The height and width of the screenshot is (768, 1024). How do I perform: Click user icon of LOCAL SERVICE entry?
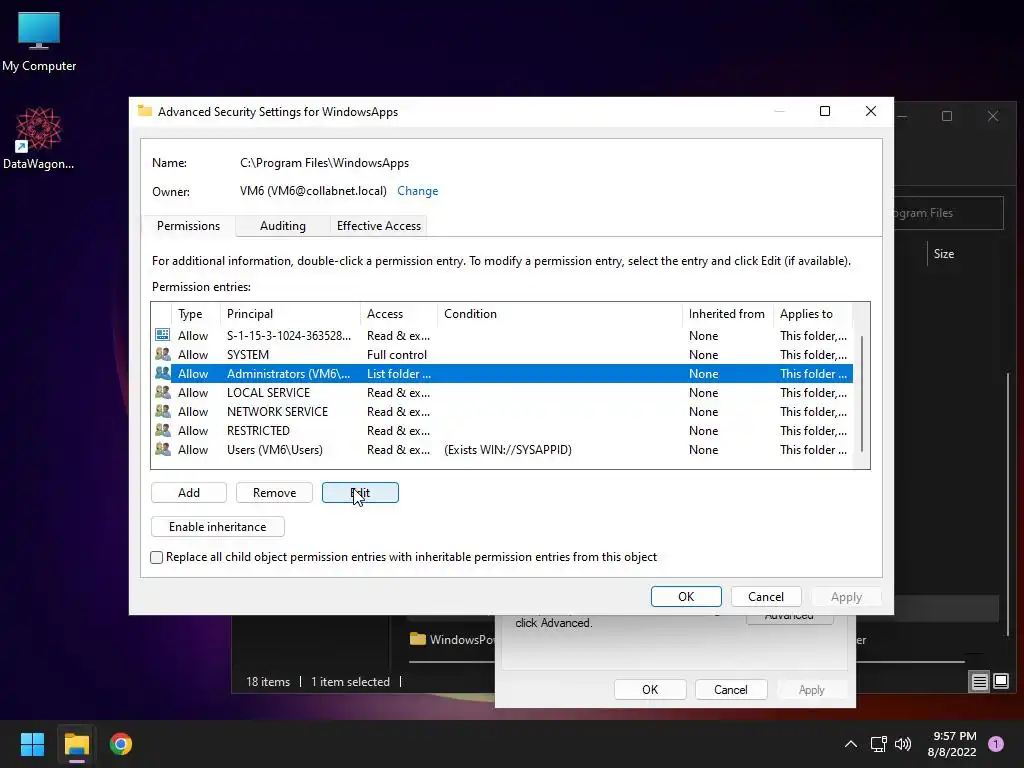pos(163,392)
